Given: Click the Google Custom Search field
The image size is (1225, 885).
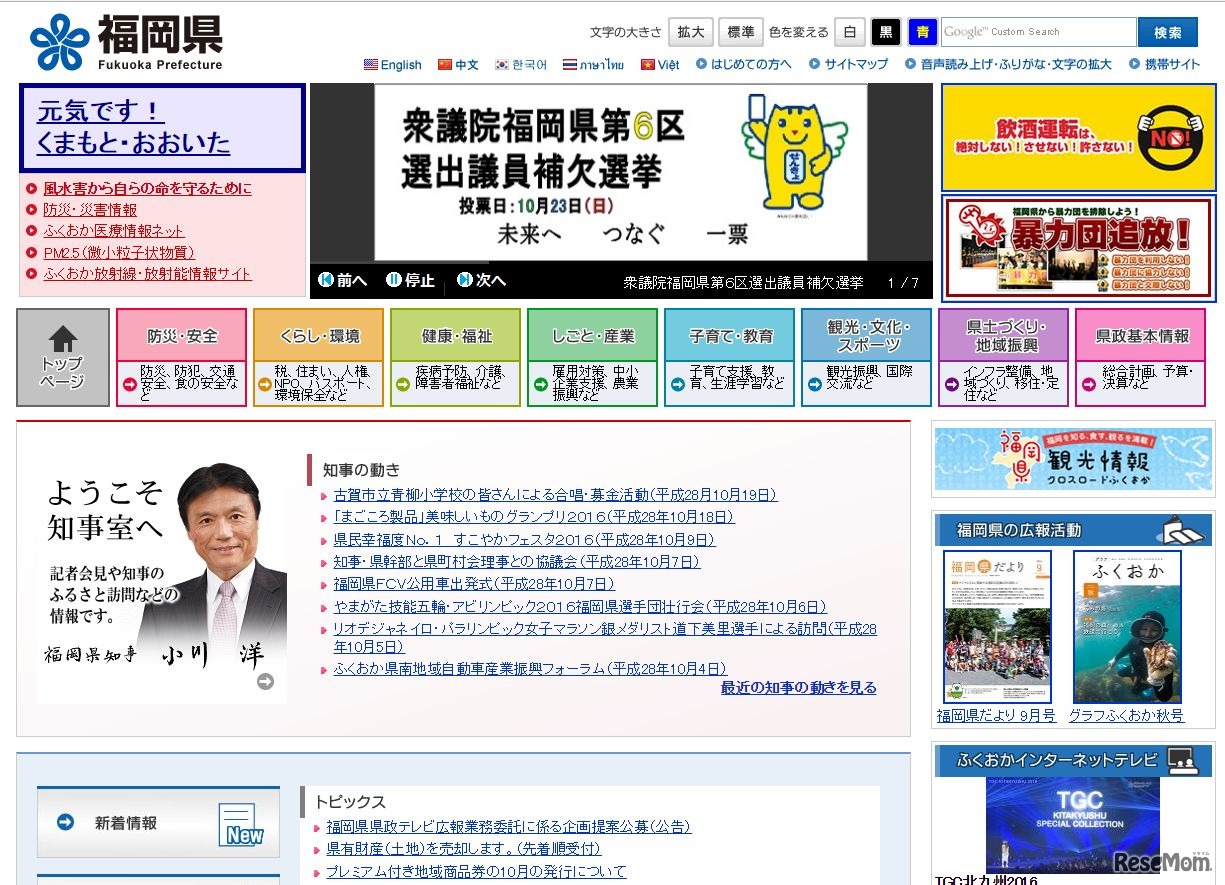Looking at the screenshot, I should point(1037,32).
